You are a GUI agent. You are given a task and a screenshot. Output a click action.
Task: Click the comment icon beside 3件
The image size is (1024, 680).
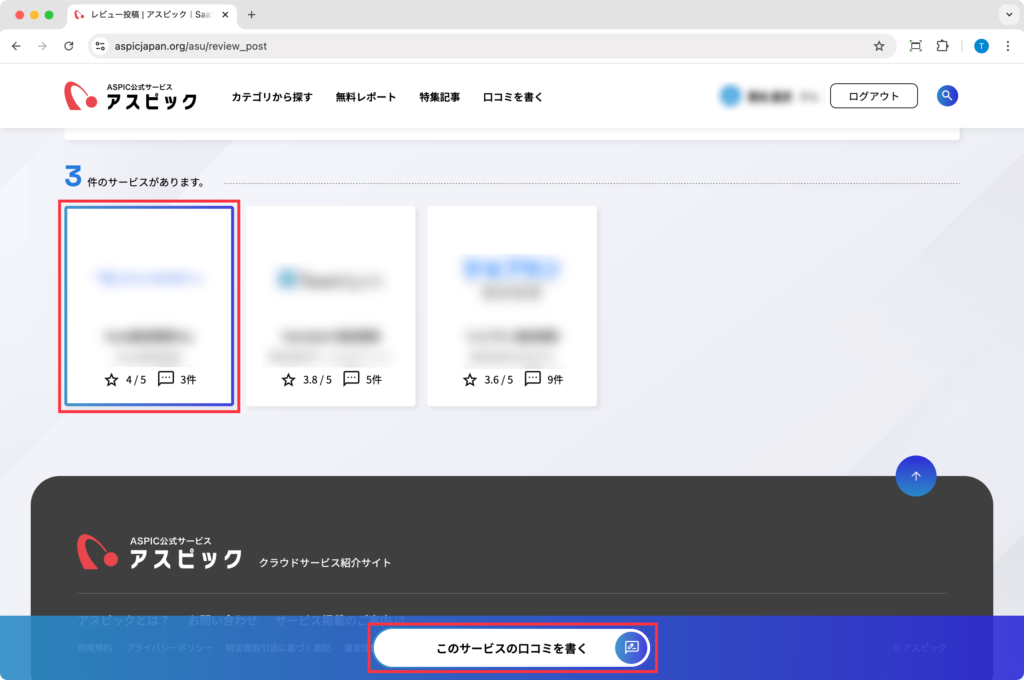[x=166, y=379]
